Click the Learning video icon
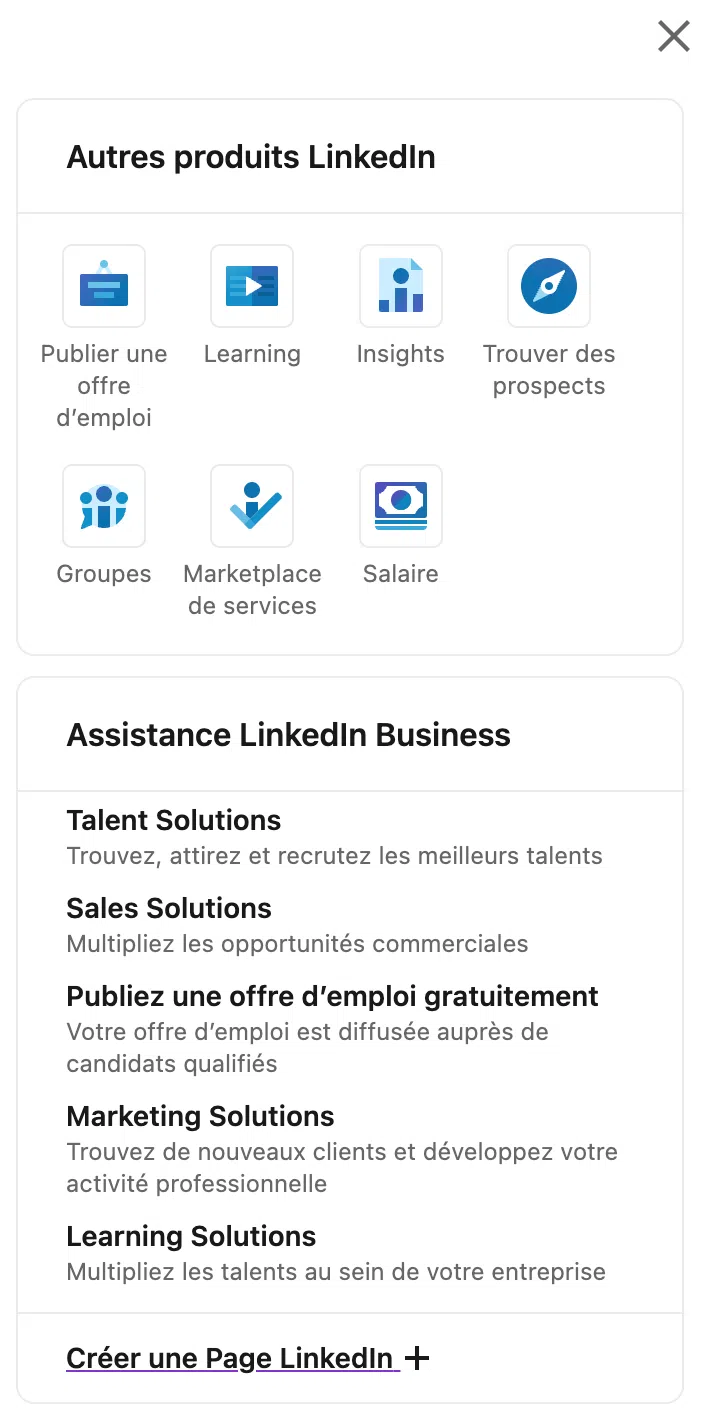 click(252, 286)
